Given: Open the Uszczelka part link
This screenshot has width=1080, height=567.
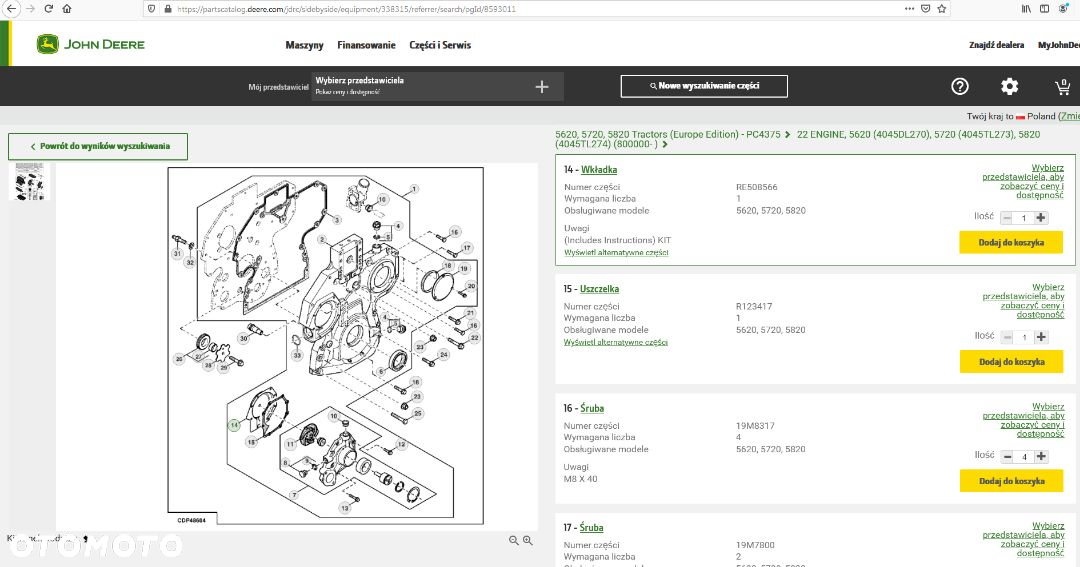Looking at the screenshot, I should click(599, 289).
